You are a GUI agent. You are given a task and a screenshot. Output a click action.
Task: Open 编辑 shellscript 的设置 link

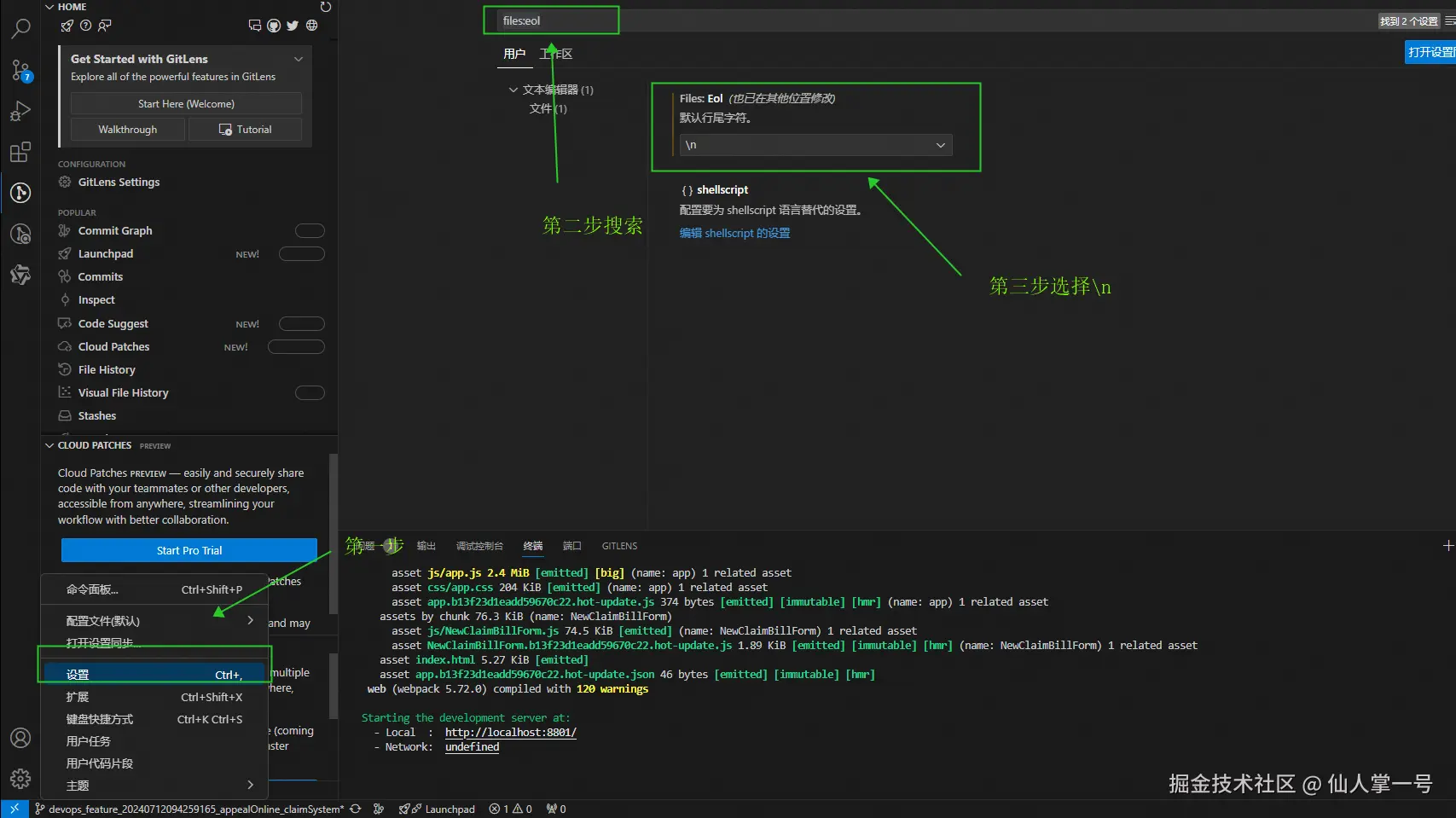pos(734,233)
